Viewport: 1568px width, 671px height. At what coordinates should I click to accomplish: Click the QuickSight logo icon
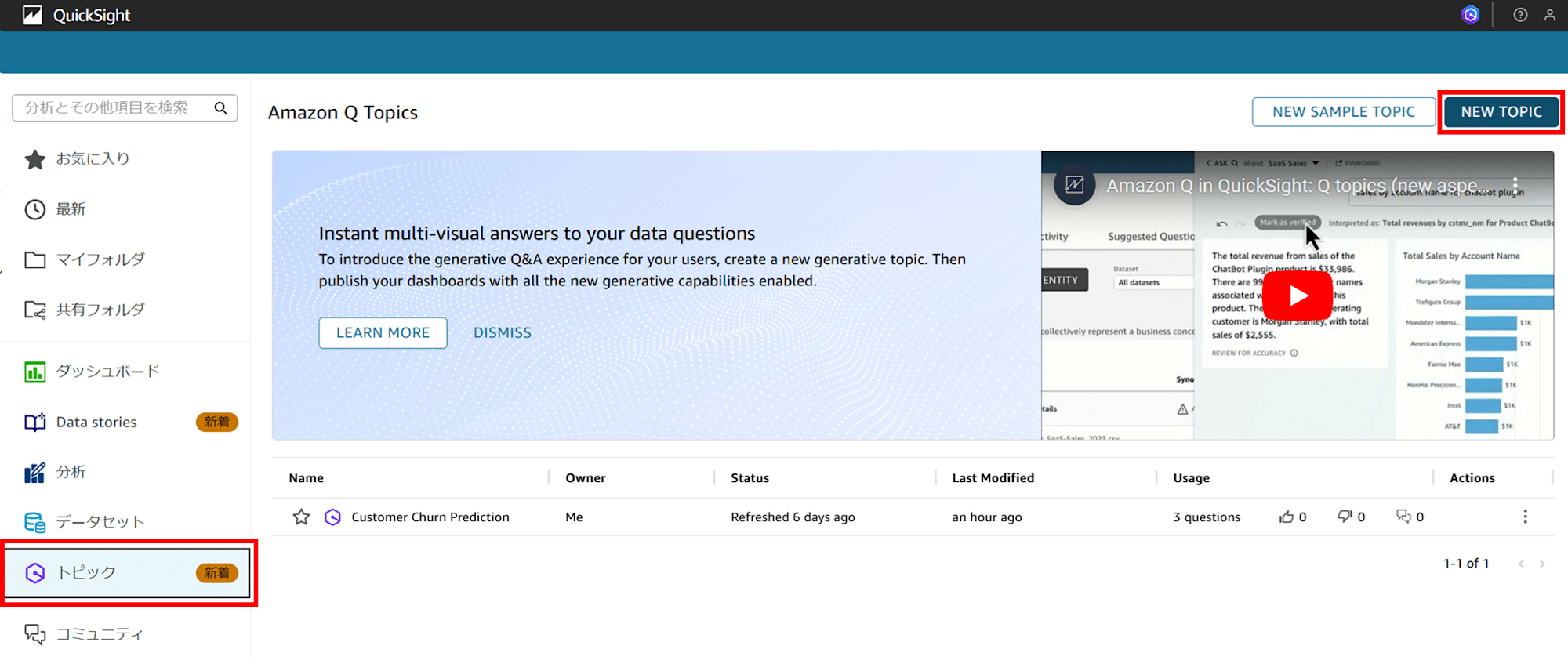[32, 15]
